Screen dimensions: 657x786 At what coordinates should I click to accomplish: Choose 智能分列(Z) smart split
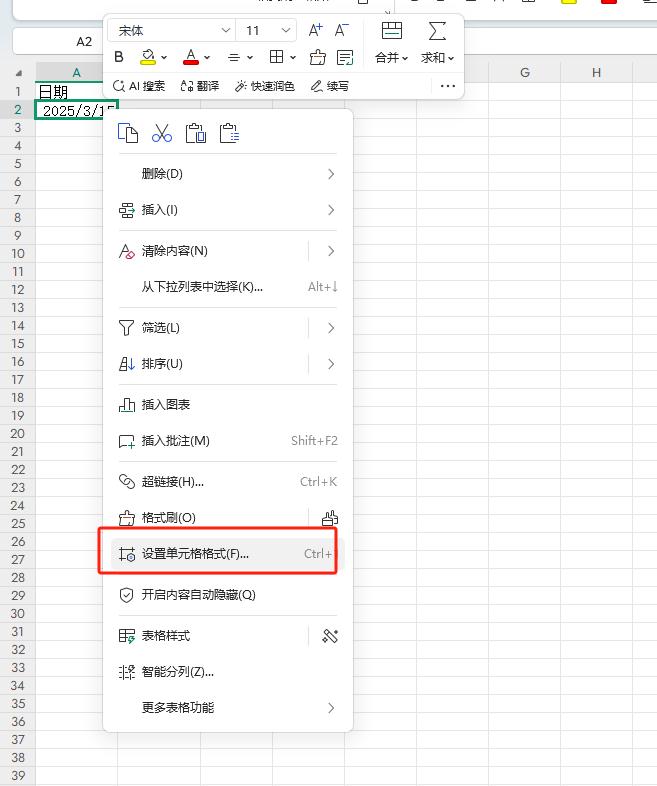[228, 672]
